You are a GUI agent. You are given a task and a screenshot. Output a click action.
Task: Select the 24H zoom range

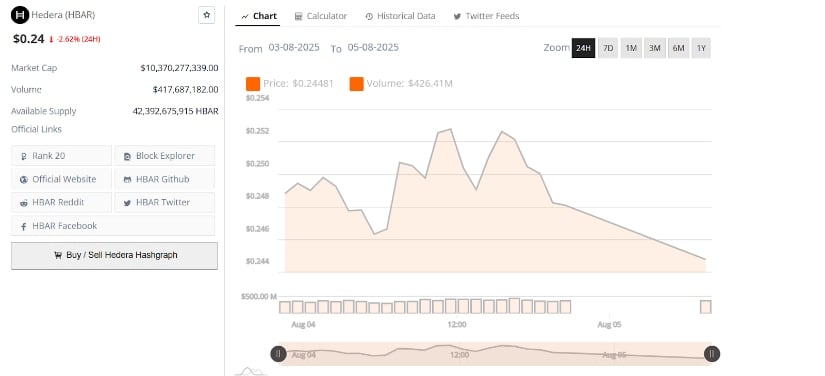tap(583, 48)
